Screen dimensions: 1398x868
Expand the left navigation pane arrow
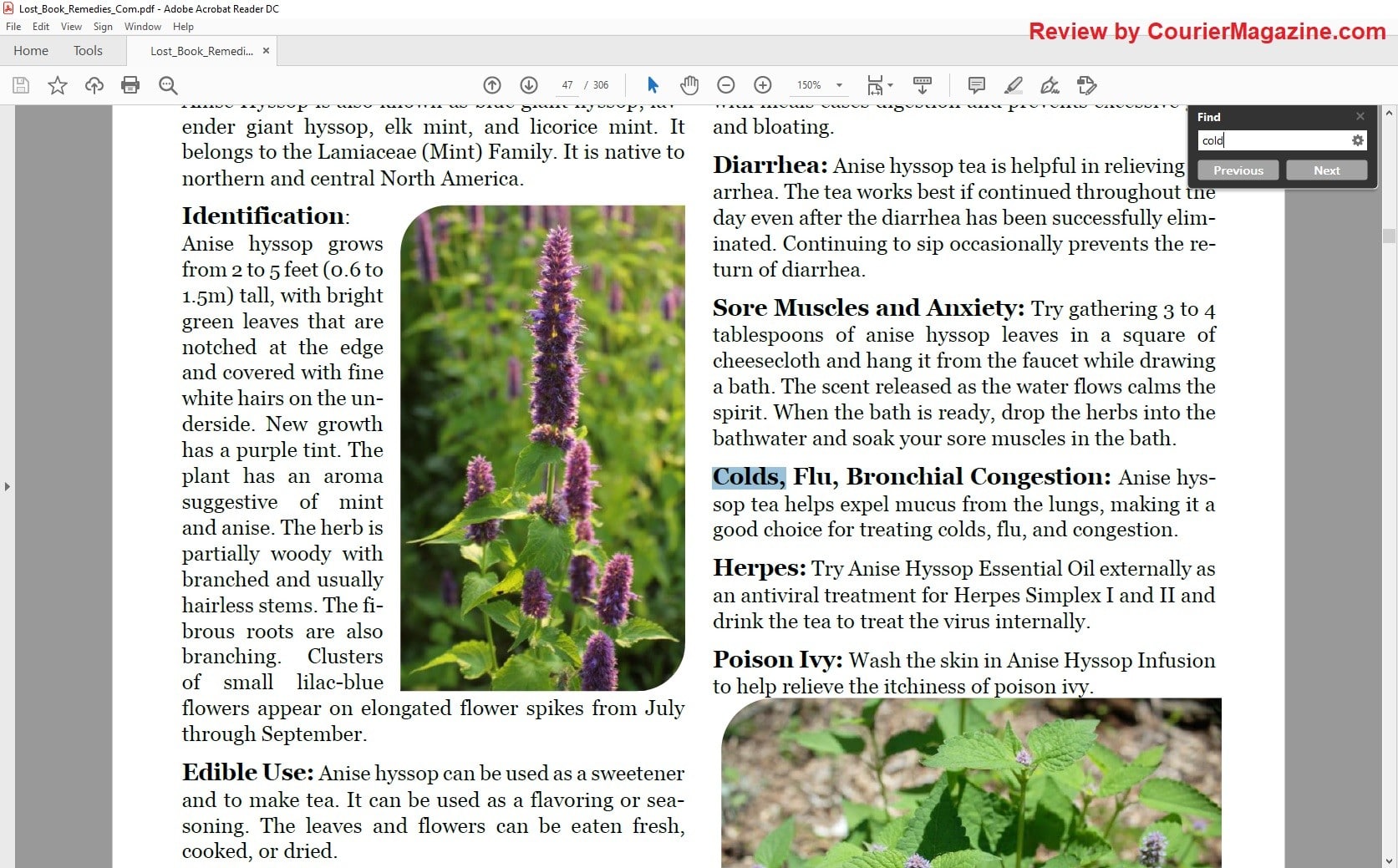[8, 486]
